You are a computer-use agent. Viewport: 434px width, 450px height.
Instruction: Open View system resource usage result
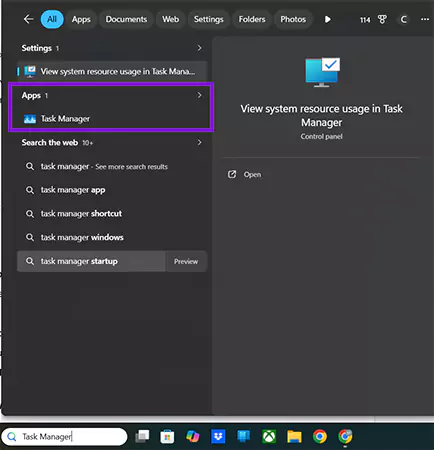tap(112, 71)
